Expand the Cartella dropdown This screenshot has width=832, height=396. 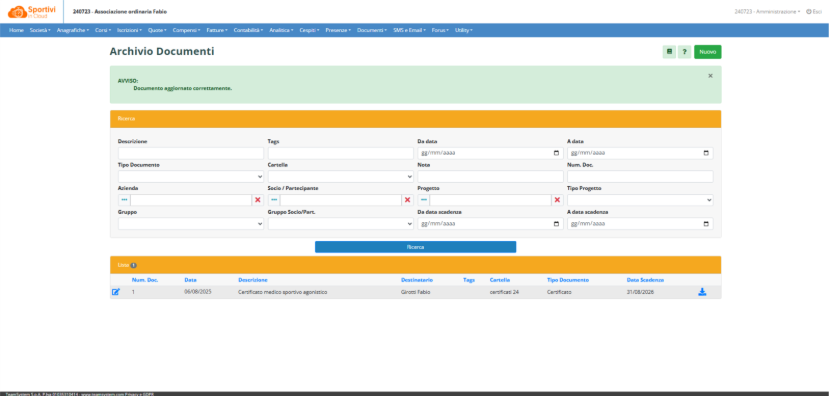(341, 177)
